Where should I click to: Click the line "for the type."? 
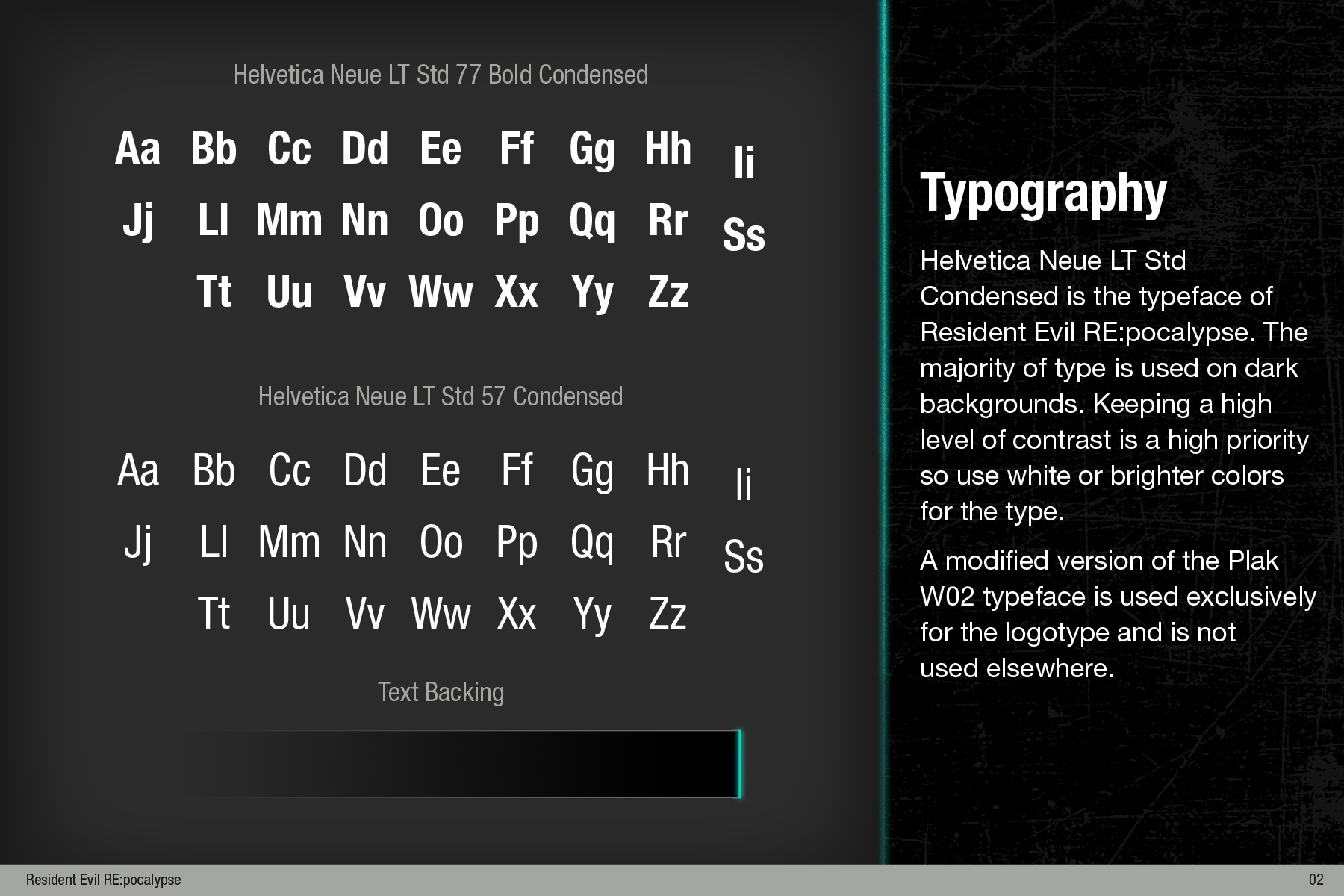(992, 511)
